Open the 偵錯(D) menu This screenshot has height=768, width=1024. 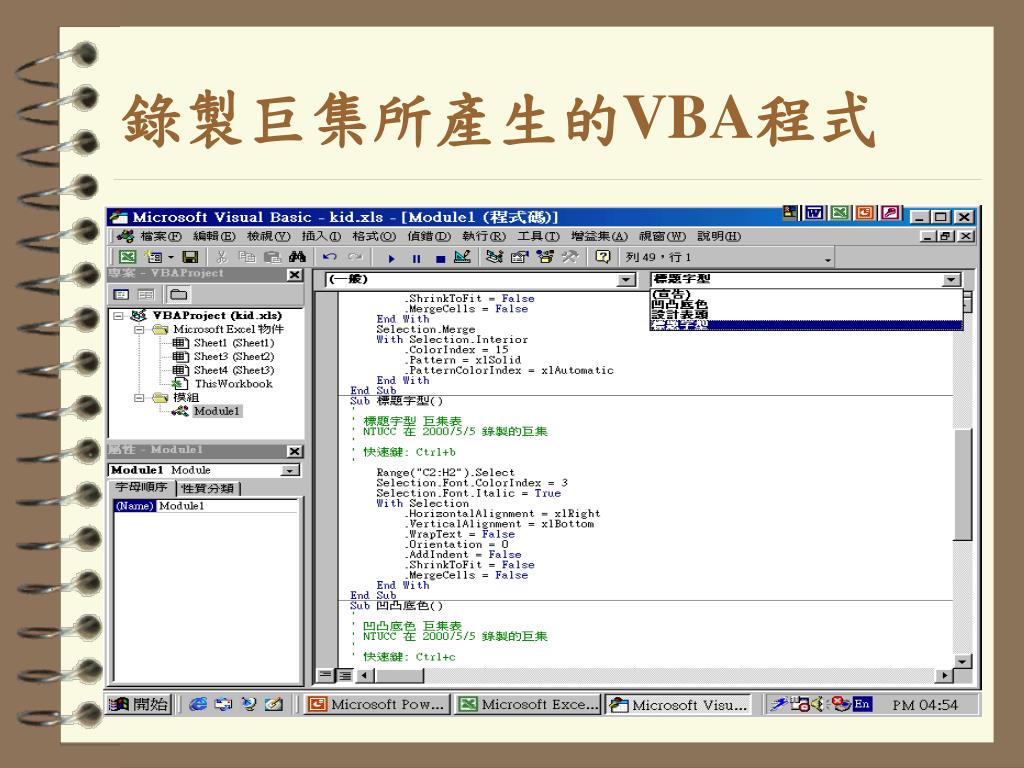[x=429, y=236]
